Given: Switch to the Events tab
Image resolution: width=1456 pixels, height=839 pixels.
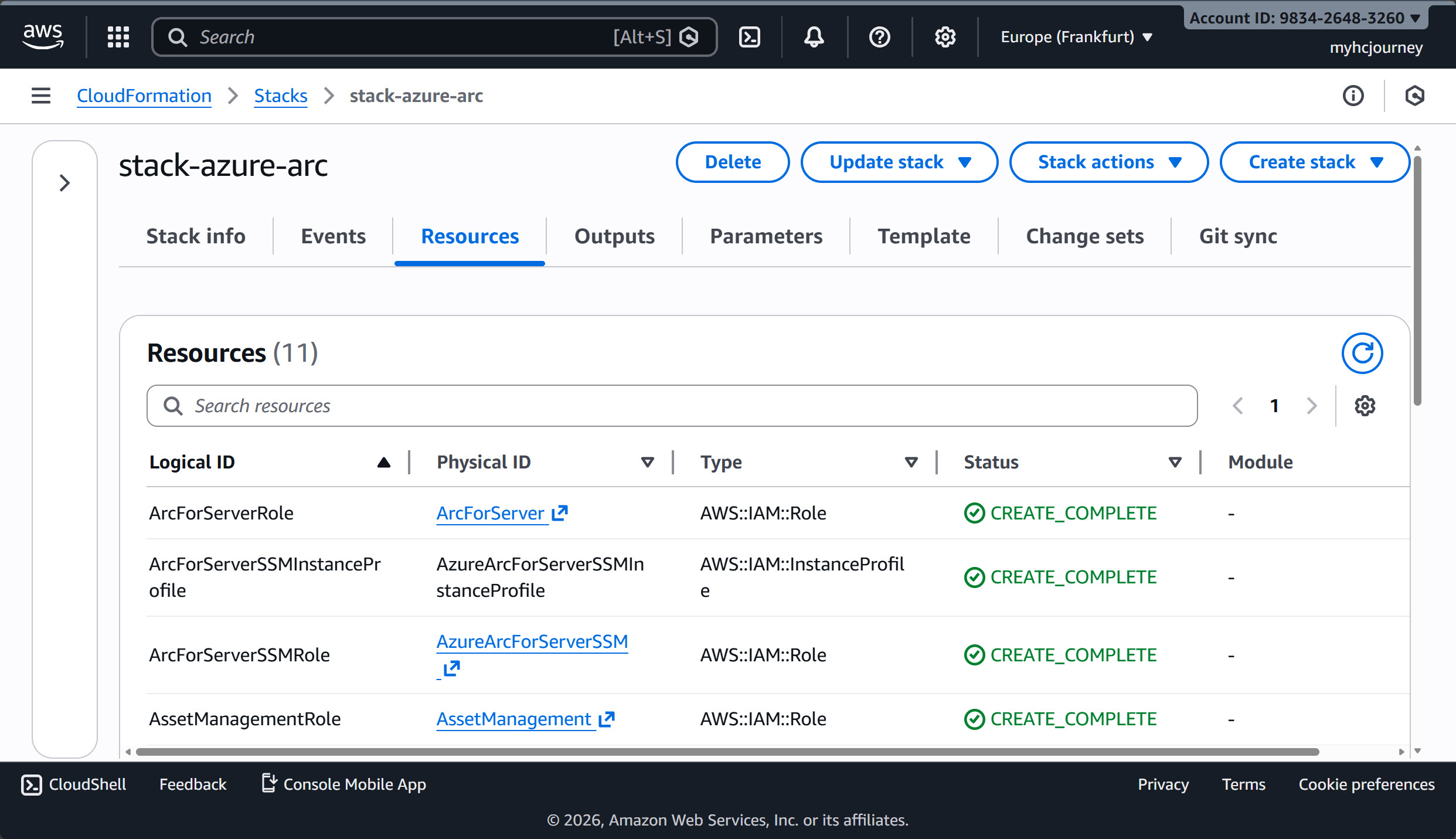Looking at the screenshot, I should (333, 236).
